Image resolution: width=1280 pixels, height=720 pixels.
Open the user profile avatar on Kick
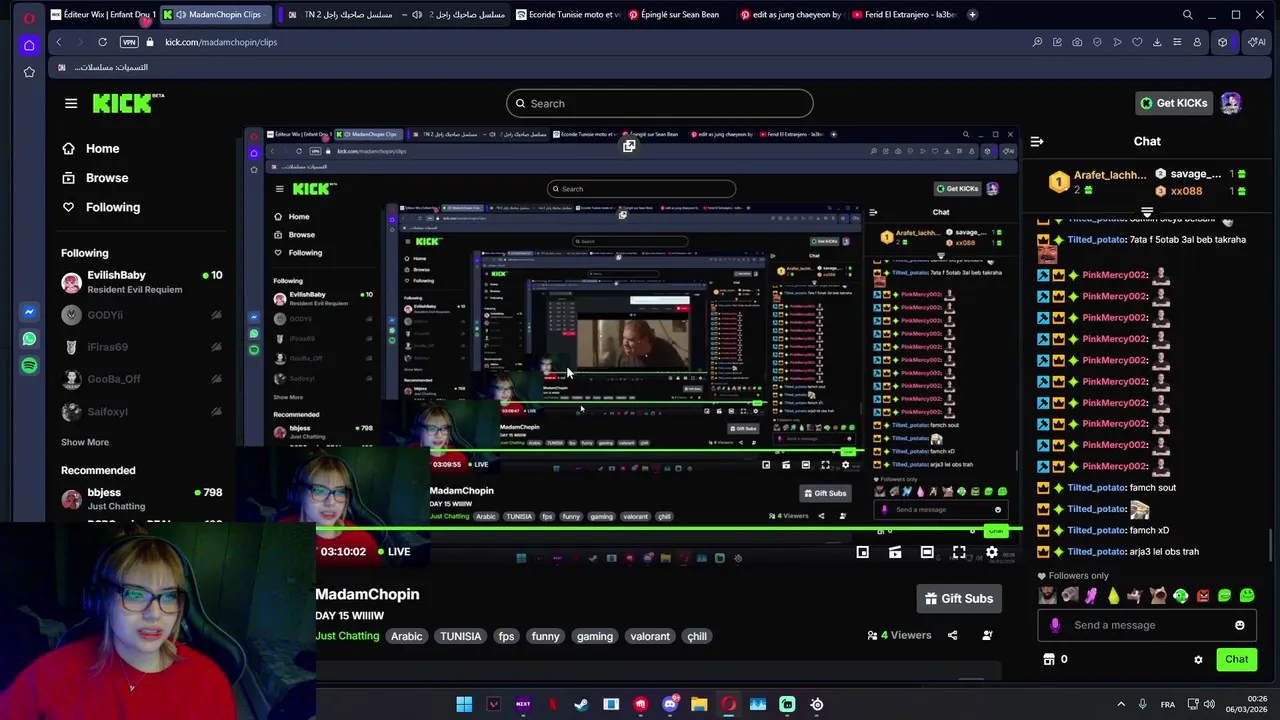tap(1230, 103)
